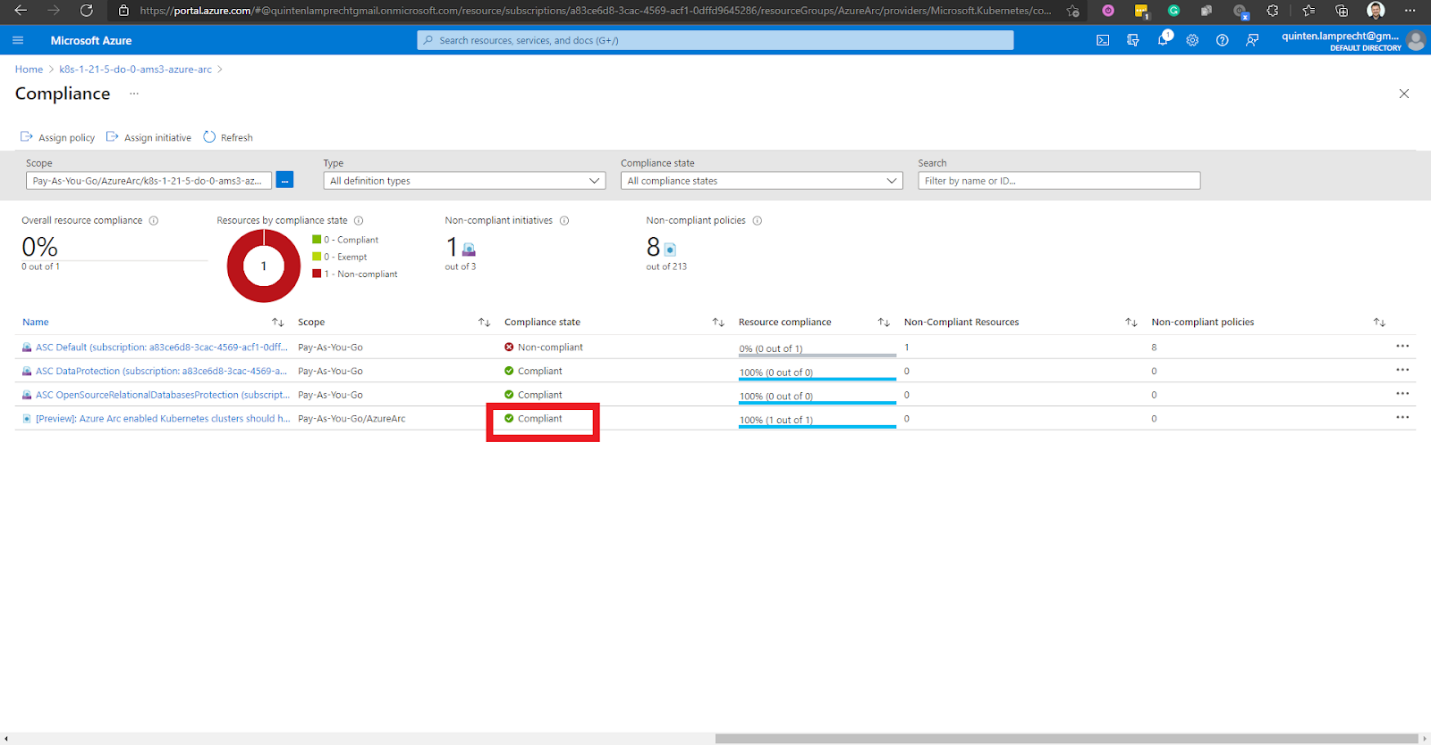Image resolution: width=1431 pixels, height=745 pixels.
Task: Close the Compliance blade
Action: [x=1404, y=93]
